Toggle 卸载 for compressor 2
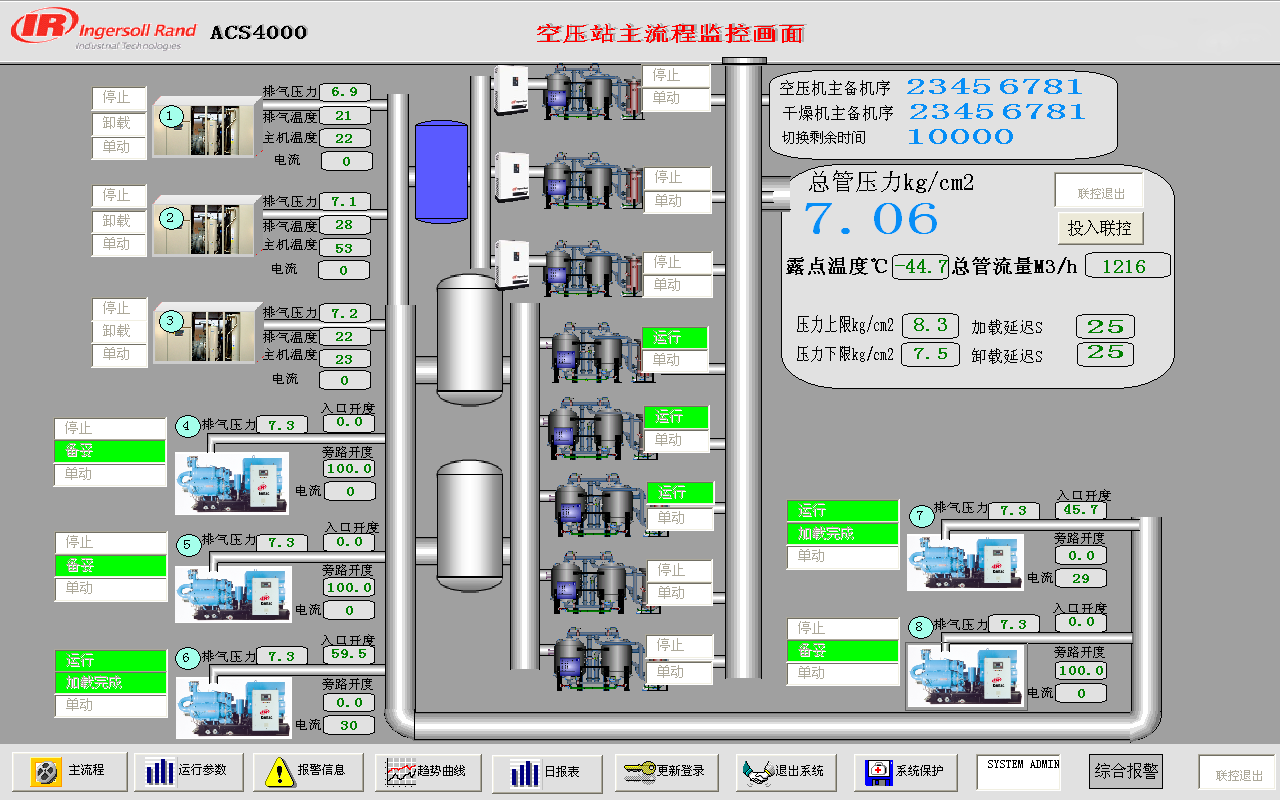The height and width of the screenshot is (800, 1280). coord(119,220)
